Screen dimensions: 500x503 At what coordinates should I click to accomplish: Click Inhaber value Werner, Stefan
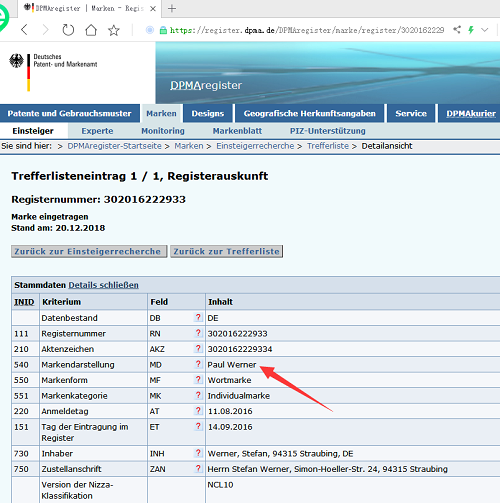(x=280, y=454)
